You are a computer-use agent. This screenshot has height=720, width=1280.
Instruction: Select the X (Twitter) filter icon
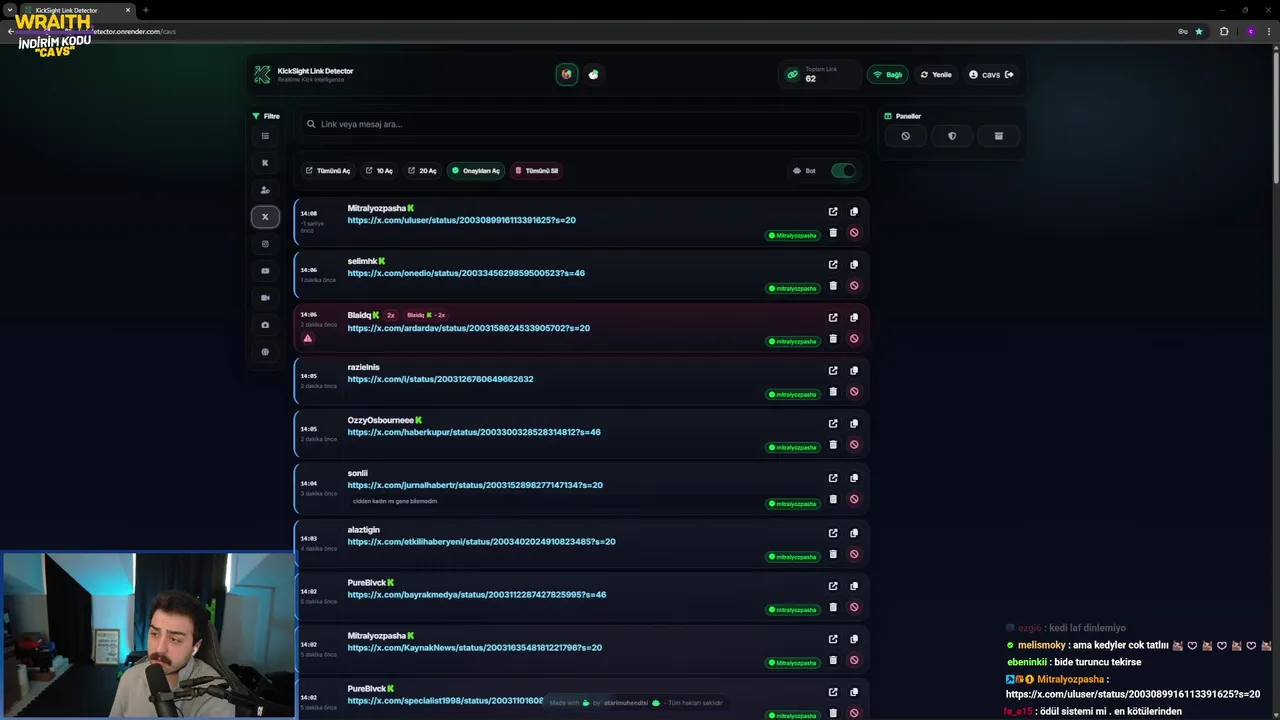pos(265,217)
